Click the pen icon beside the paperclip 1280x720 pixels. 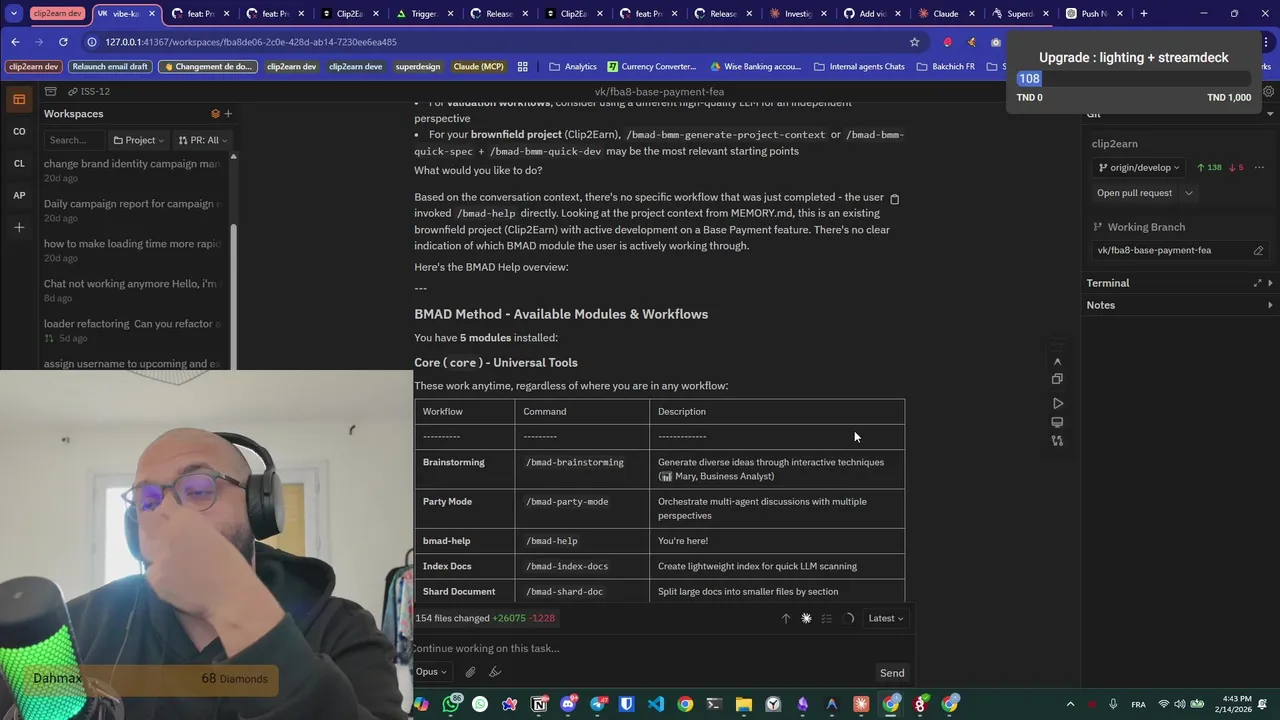click(494, 672)
